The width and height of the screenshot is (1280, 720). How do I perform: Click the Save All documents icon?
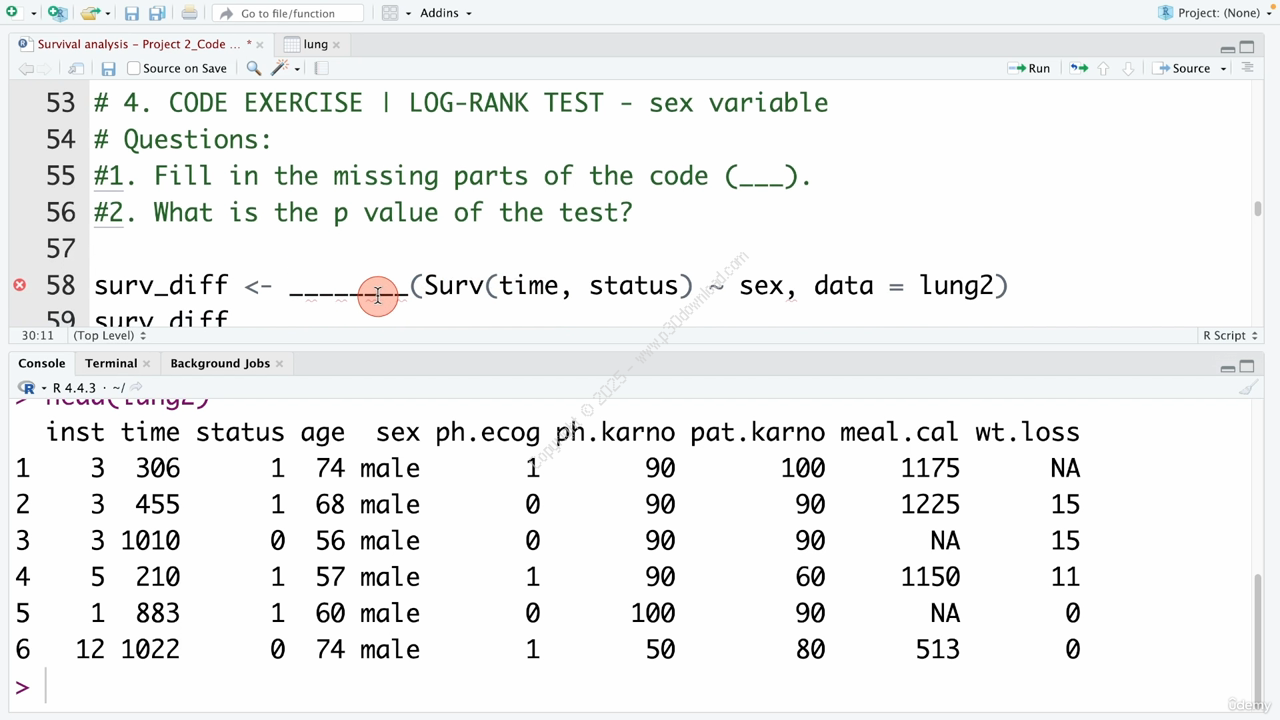[157, 13]
